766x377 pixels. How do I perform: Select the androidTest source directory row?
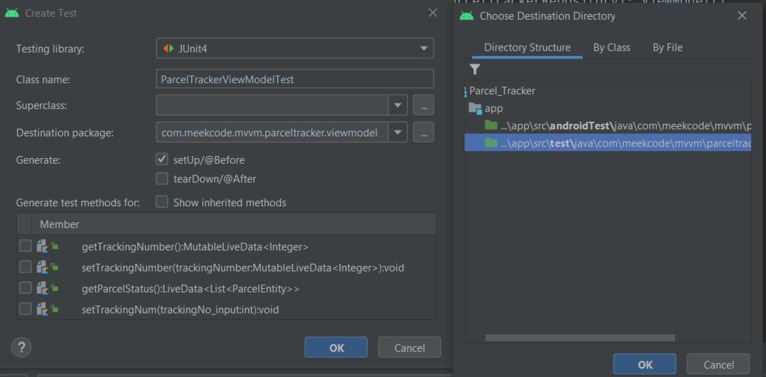pos(608,126)
